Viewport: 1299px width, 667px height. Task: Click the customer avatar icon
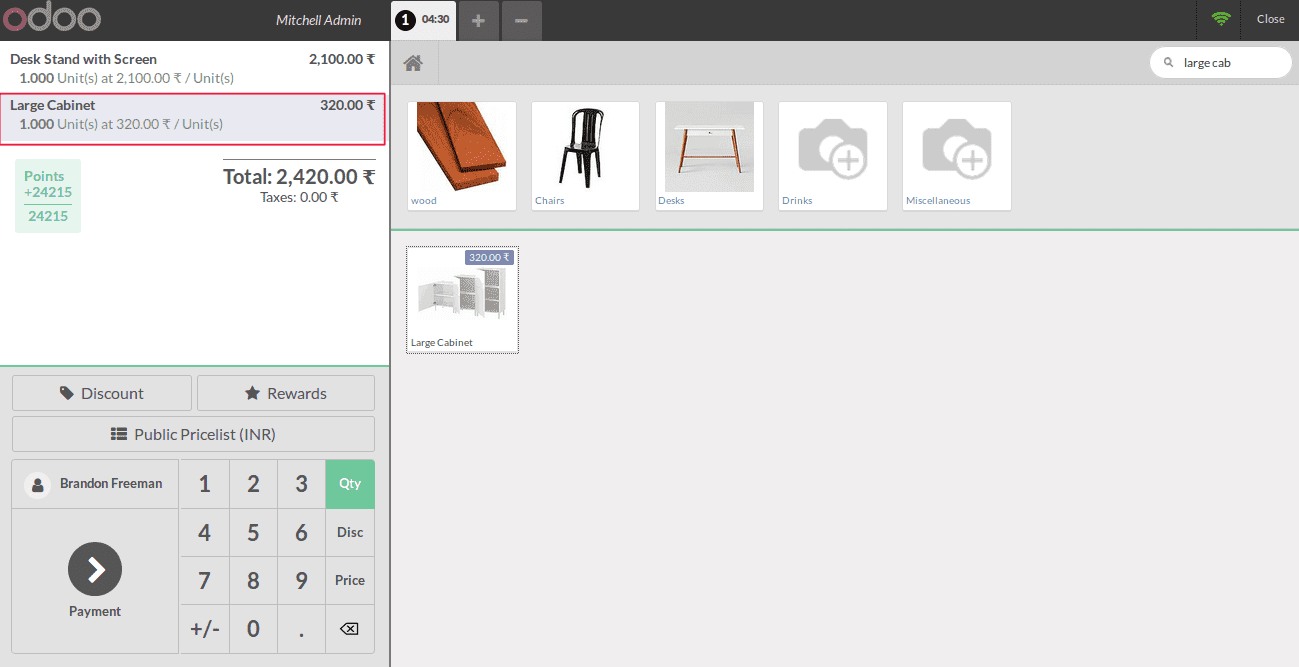[x=38, y=485]
